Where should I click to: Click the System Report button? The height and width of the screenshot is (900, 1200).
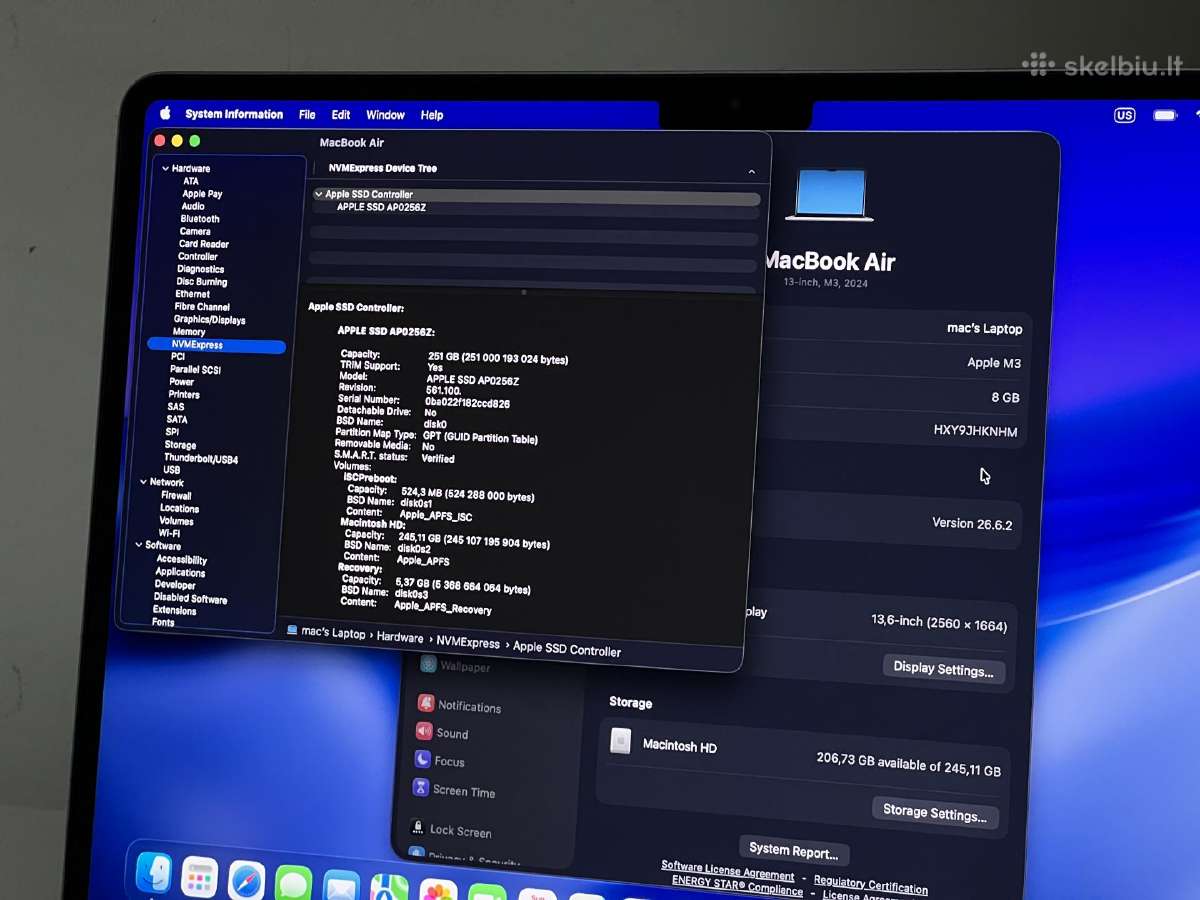pyautogui.click(x=794, y=851)
